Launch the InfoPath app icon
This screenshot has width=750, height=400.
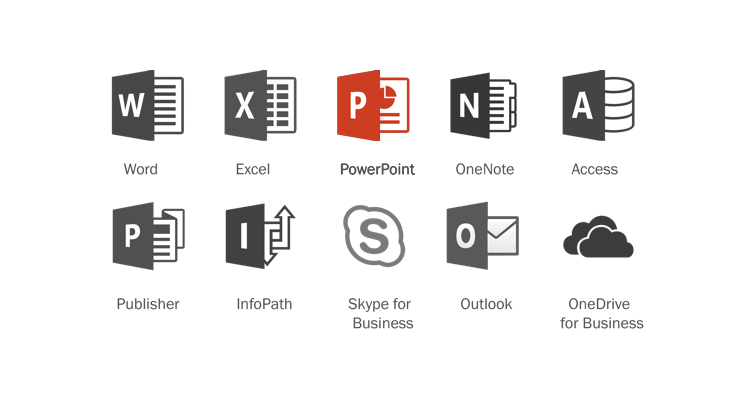[260, 237]
